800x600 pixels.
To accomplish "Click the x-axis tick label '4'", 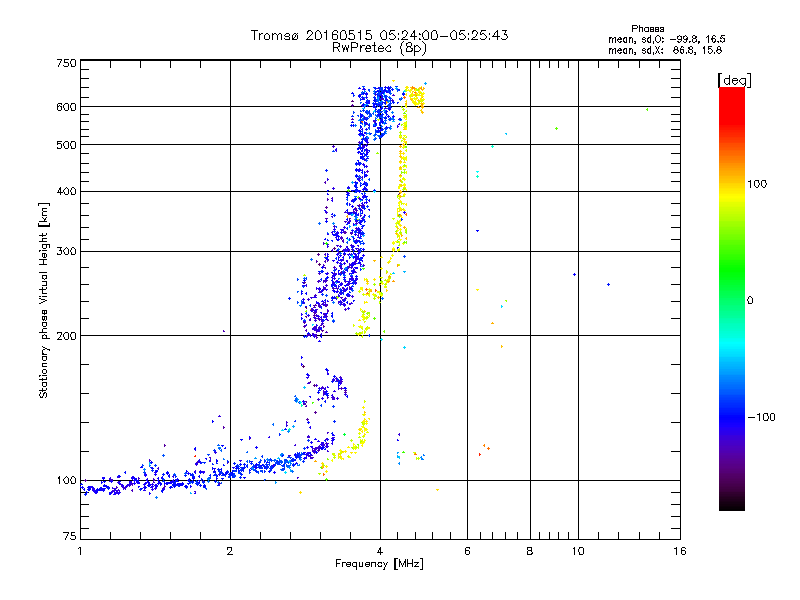I will tap(380, 551).
